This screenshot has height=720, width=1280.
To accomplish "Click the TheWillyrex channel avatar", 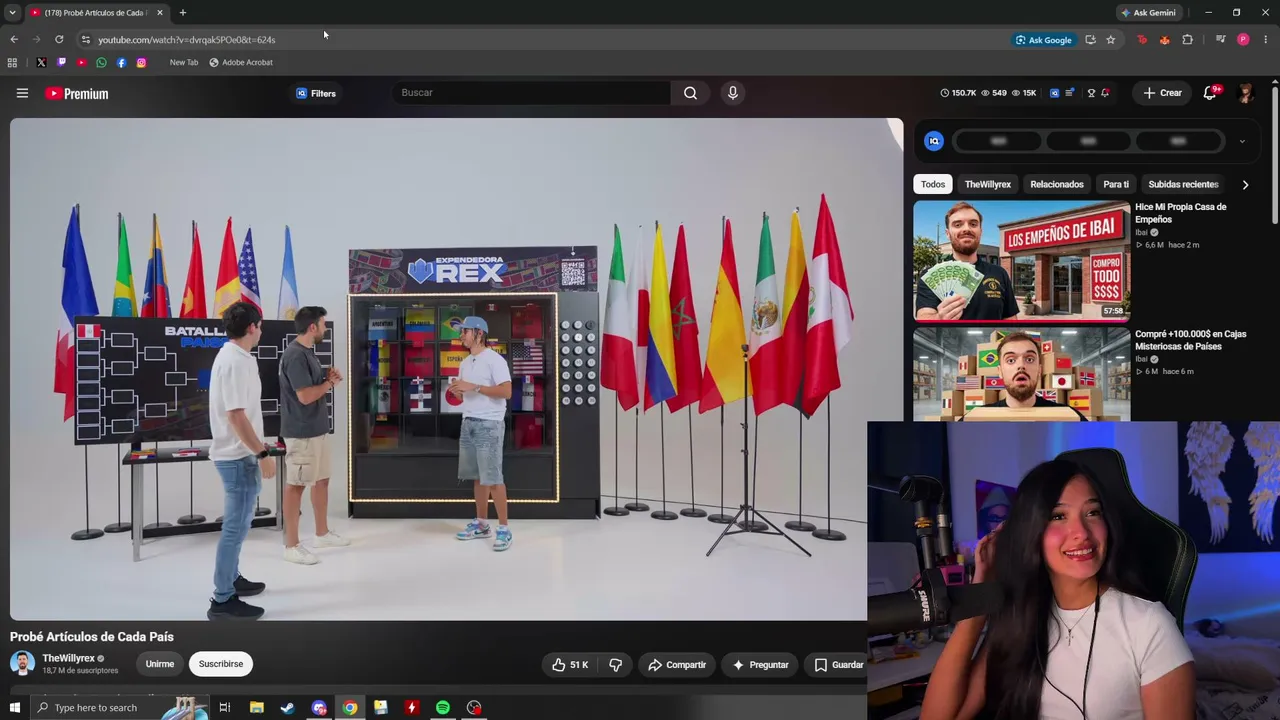I will click(x=22, y=663).
